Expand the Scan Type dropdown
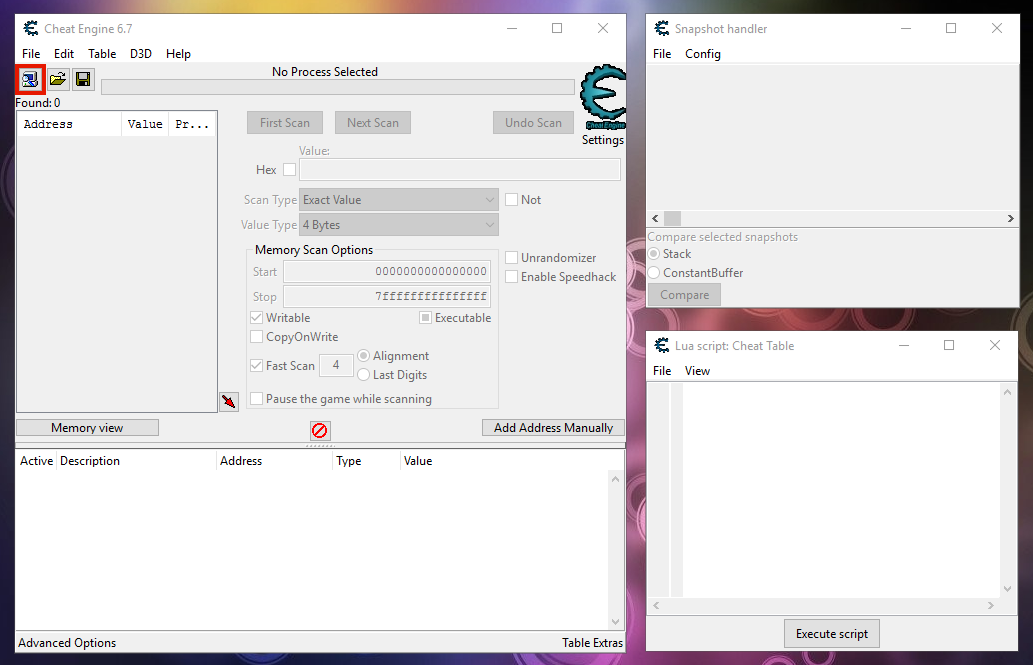This screenshot has height=665, width=1033. click(x=400, y=200)
